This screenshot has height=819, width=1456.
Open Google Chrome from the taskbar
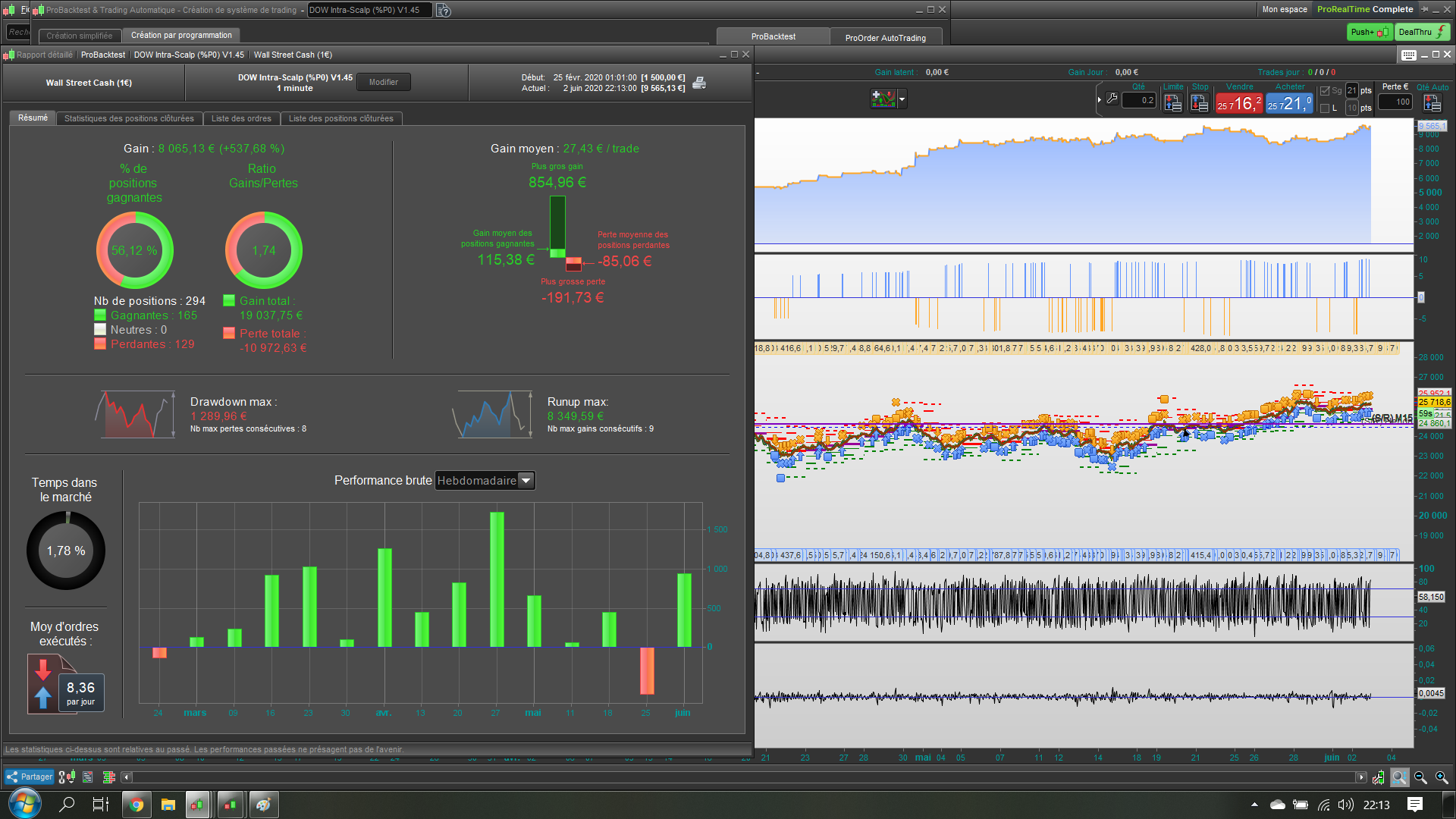(136, 805)
